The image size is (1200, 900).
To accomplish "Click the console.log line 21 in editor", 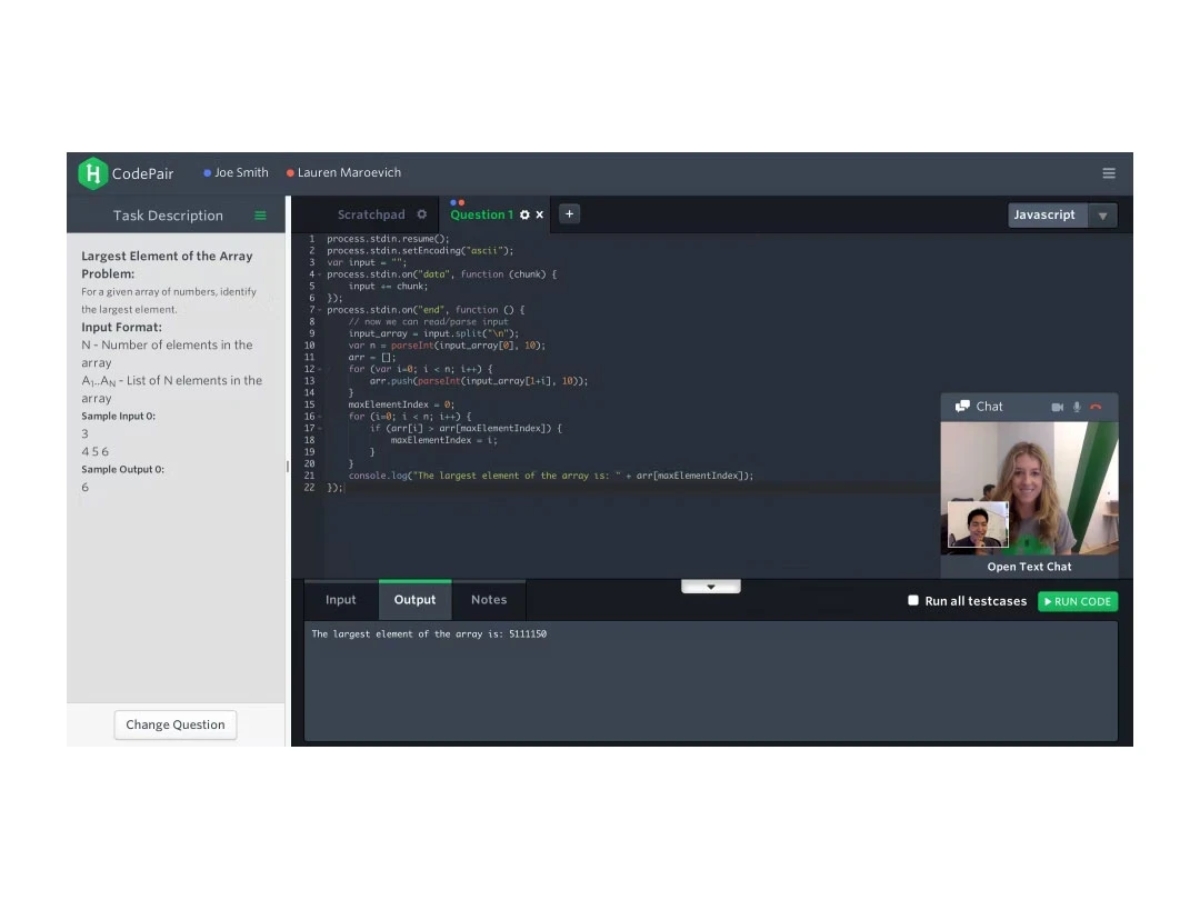I will coord(551,476).
